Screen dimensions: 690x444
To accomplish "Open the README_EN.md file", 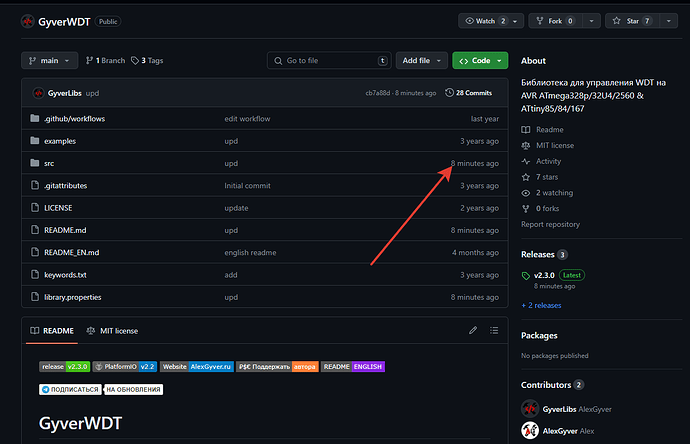I will click(x=71, y=253).
